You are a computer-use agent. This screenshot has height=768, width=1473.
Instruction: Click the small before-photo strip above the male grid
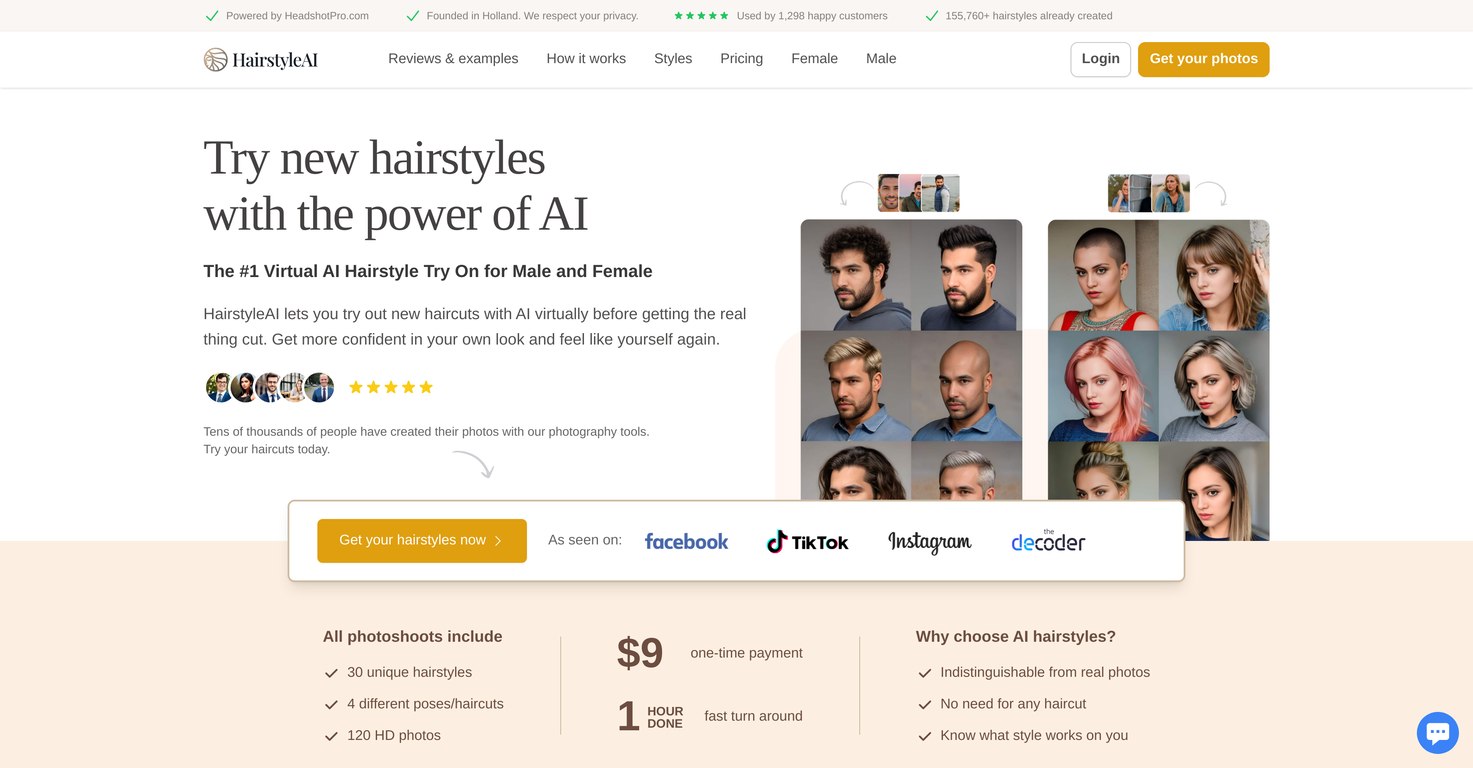(918, 192)
